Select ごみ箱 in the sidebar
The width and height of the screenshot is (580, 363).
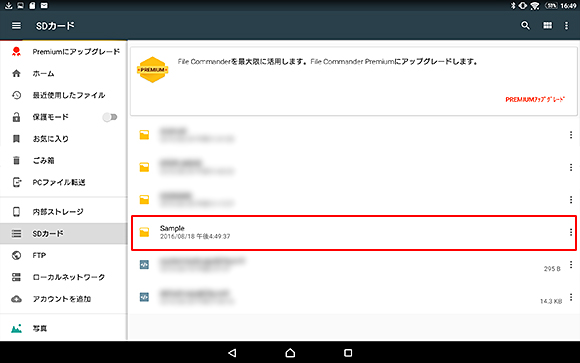click(x=43, y=161)
